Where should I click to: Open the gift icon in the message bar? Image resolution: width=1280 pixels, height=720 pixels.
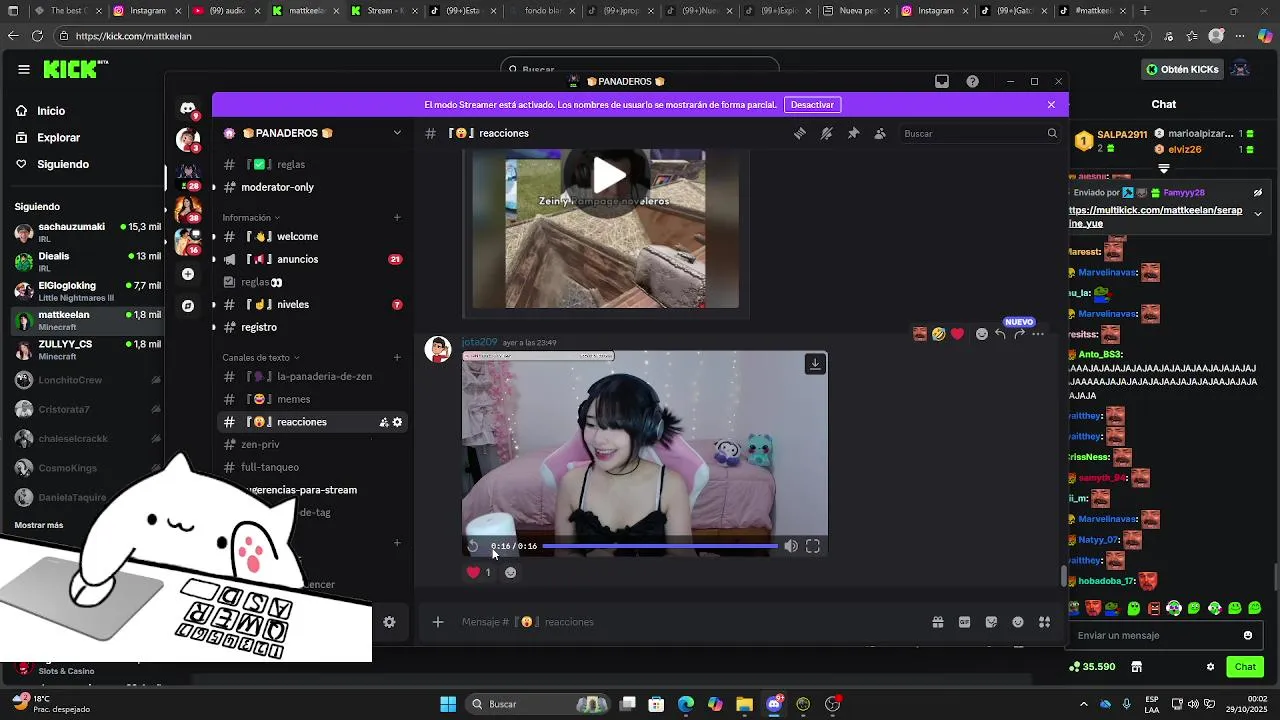tap(938, 622)
